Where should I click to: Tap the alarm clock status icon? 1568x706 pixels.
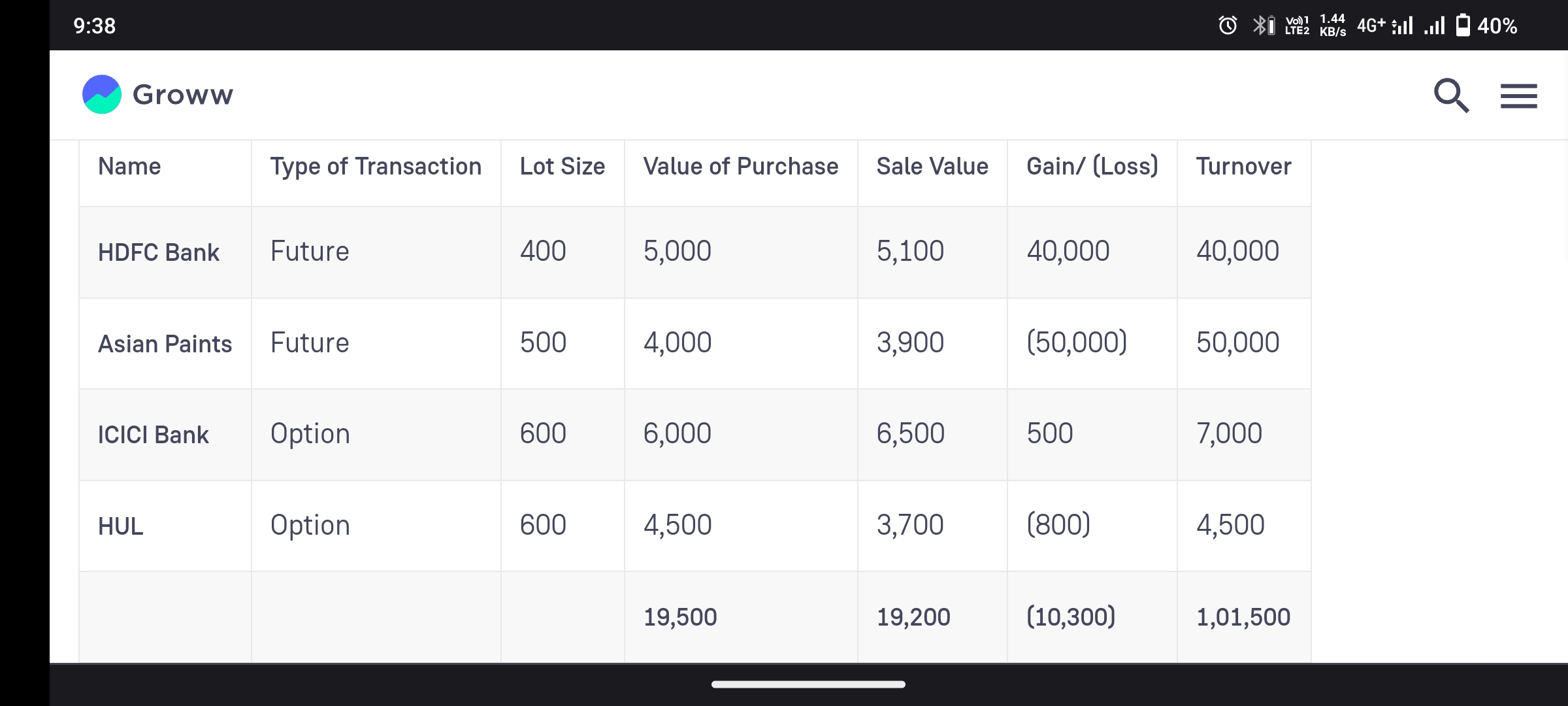pos(1228,25)
